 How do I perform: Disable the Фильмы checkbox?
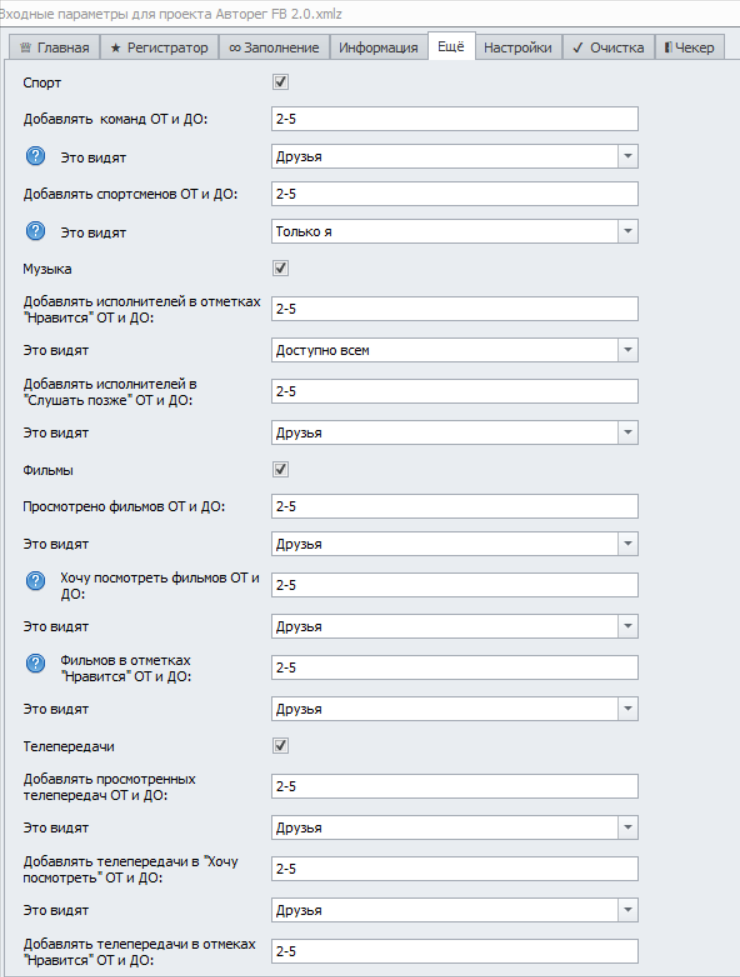point(280,469)
